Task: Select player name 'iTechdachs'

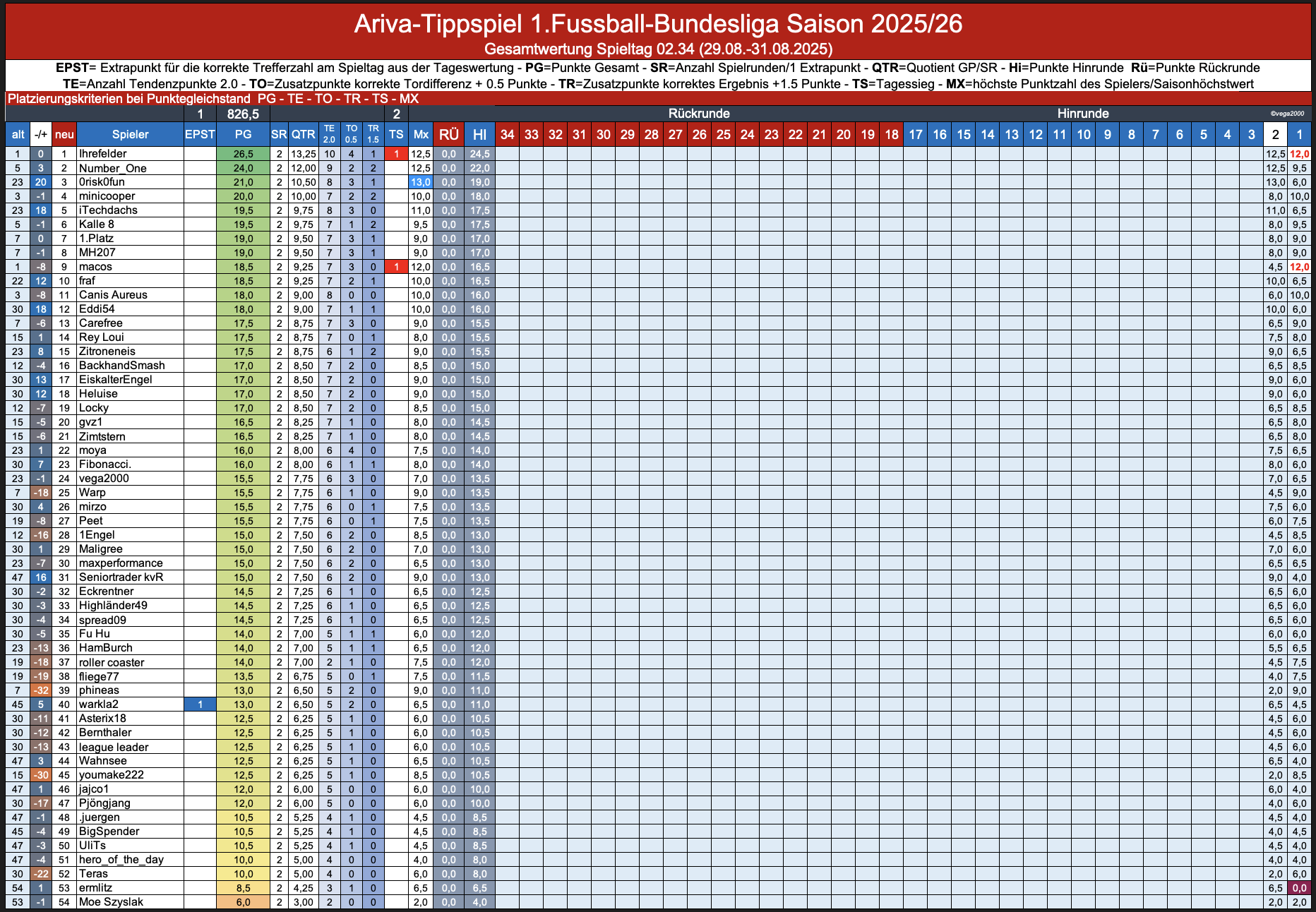Action: pyautogui.click(x=108, y=210)
